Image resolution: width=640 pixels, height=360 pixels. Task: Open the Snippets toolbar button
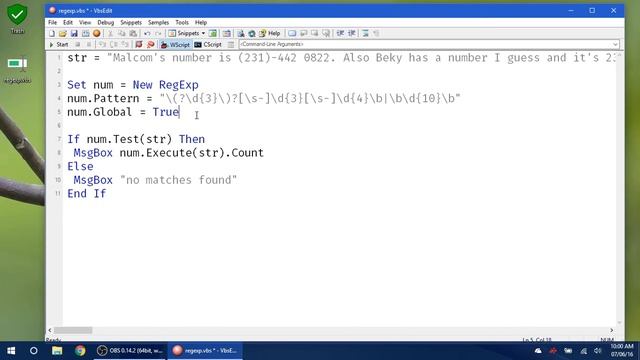click(187, 33)
